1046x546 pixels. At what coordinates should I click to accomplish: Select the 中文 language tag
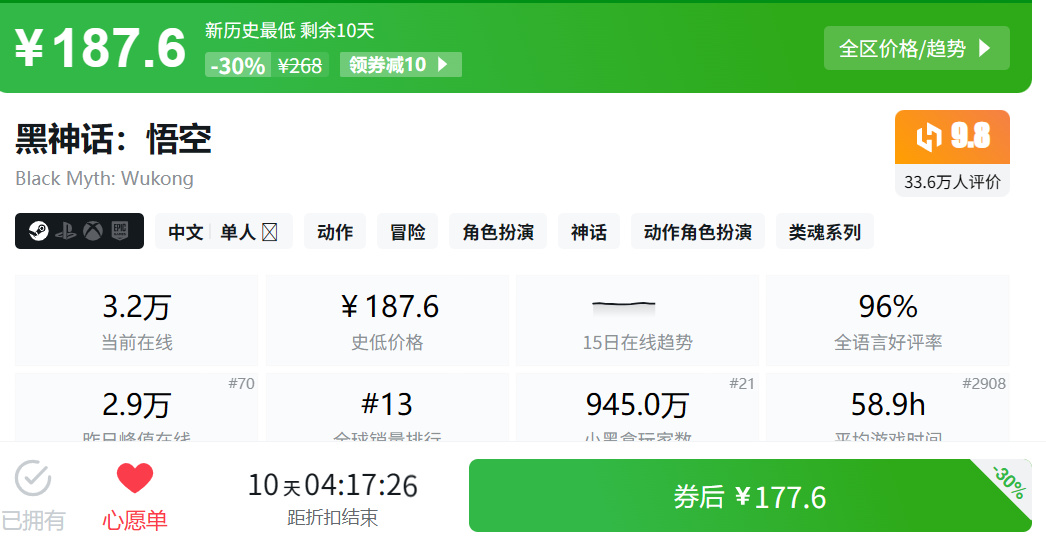(x=185, y=232)
